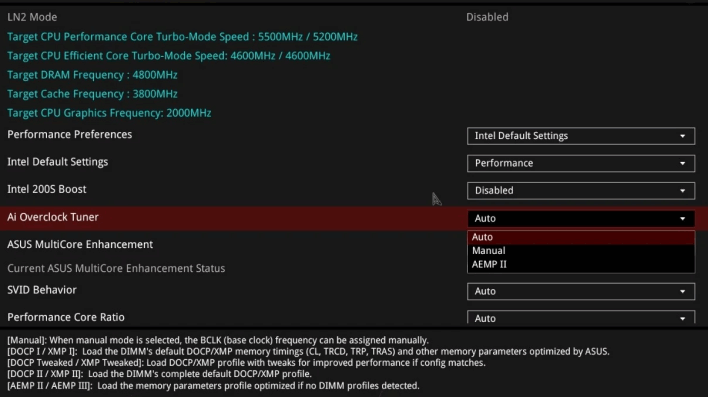Choose AEMP II in the overclock tuner list
Viewport: 708px width, 397px height.
coord(581,265)
